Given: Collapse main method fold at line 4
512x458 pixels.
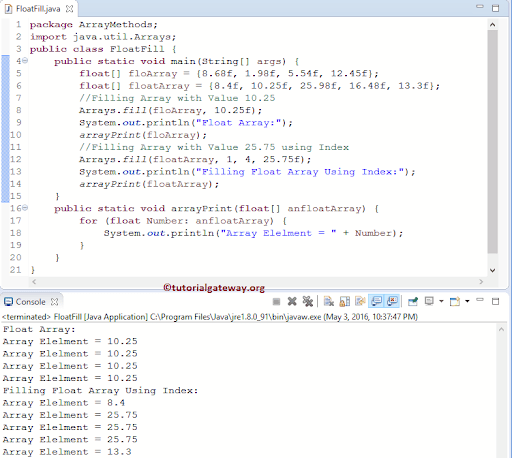Looking at the screenshot, I should pos(25,61).
